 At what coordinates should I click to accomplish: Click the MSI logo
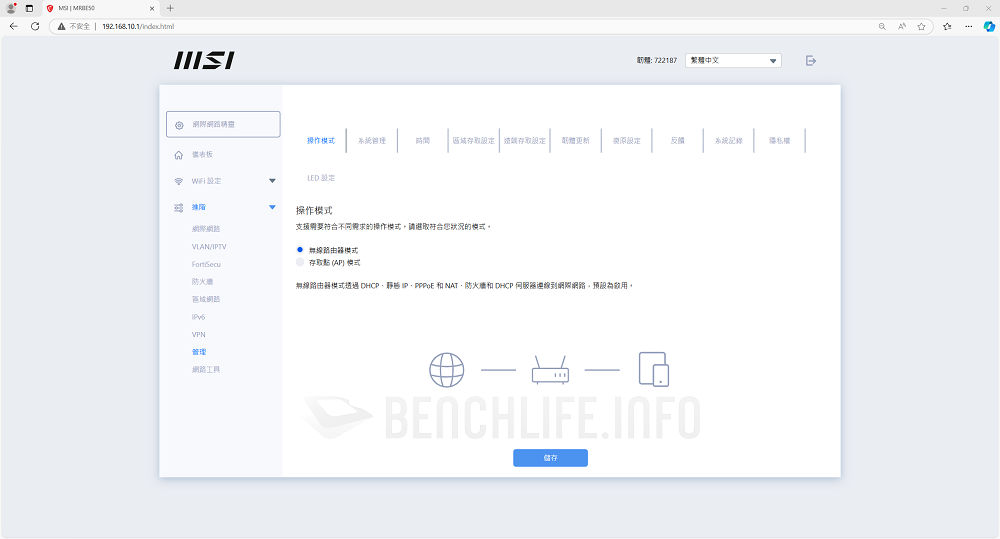pyautogui.click(x=204, y=61)
